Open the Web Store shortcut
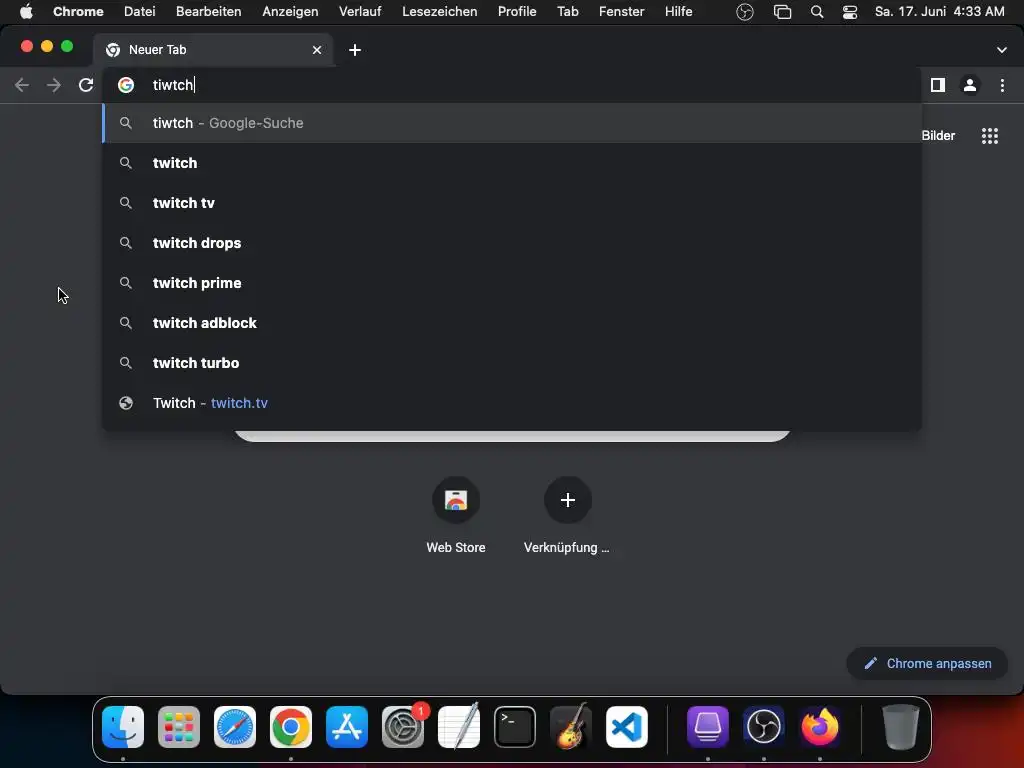This screenshot has height=768, width=1024. tap(456, 516)
